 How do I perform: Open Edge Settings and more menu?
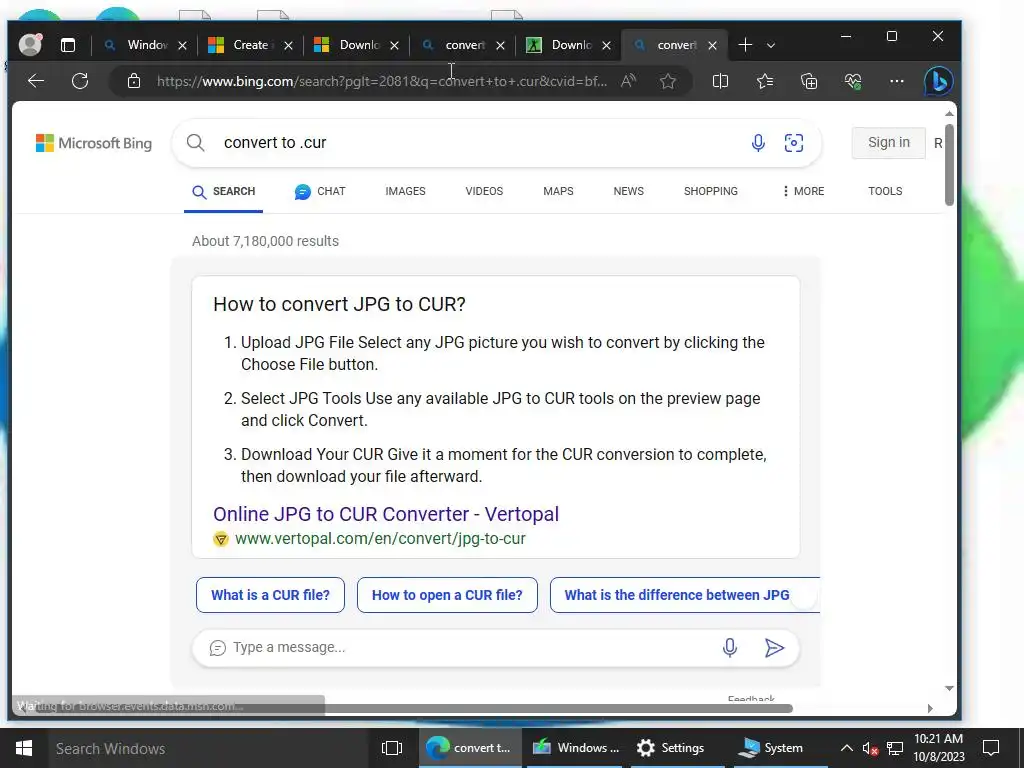pos(897,81)
